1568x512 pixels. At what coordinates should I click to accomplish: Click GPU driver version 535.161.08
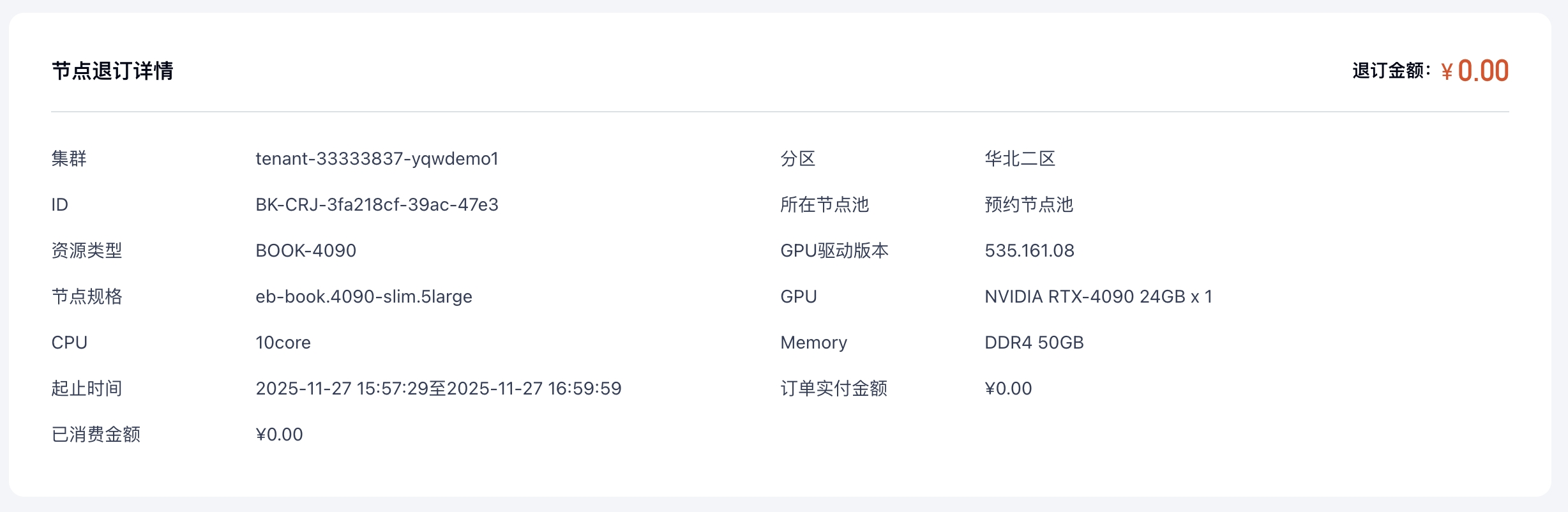pyautogui.click(x=1029, y=251)
